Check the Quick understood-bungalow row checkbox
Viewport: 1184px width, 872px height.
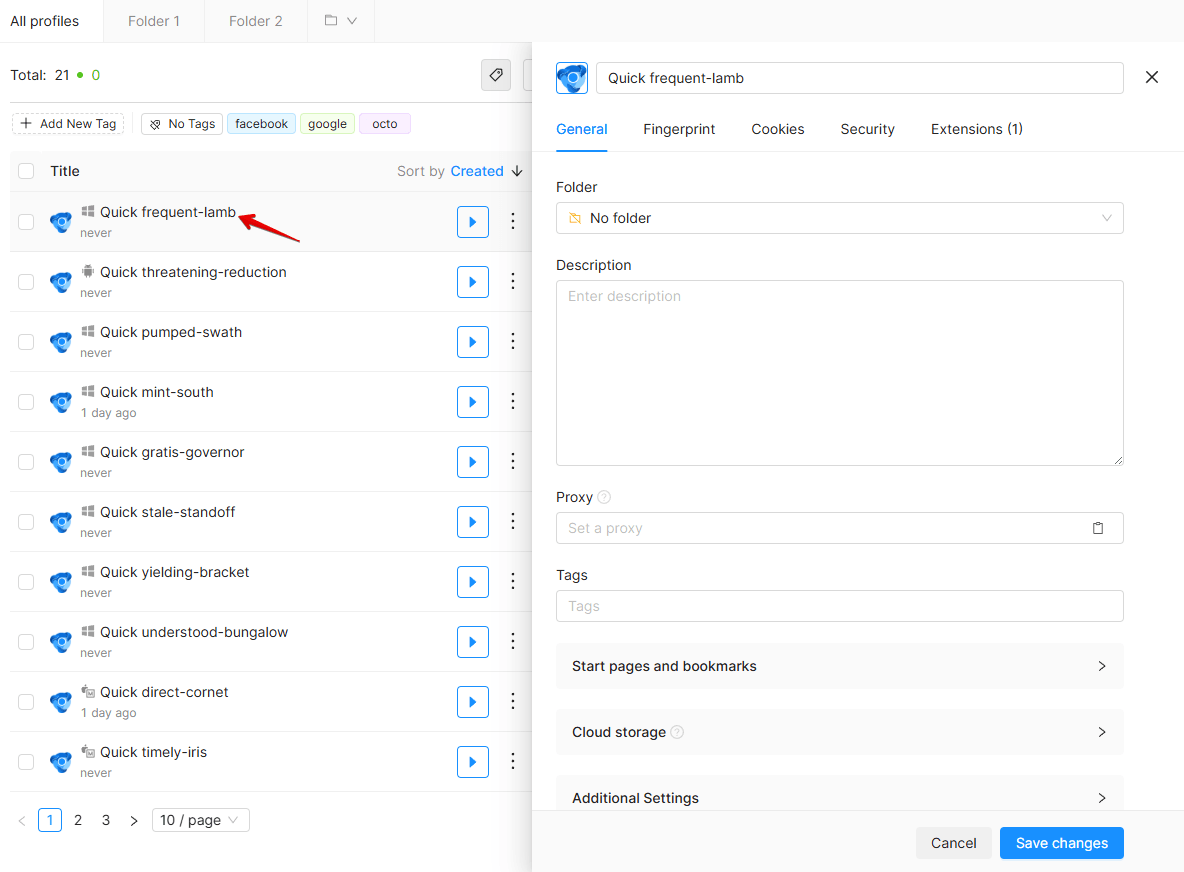click(26, 642)
